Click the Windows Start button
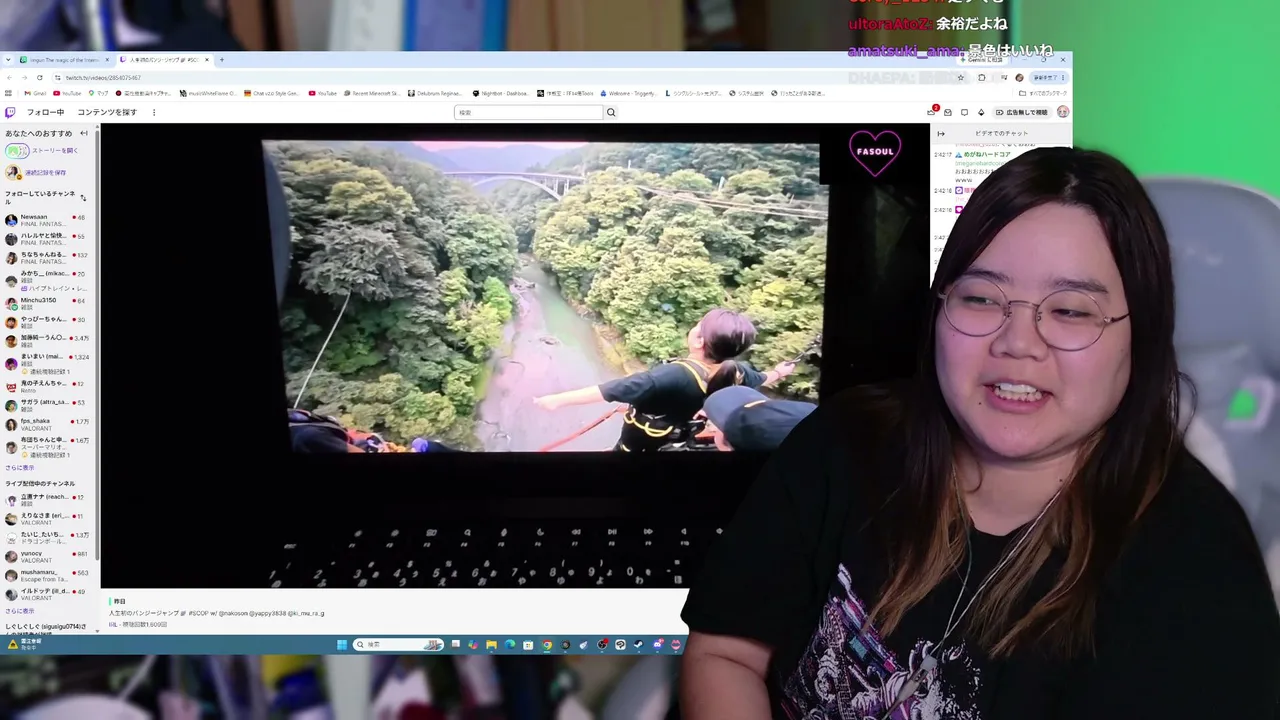The height and width of the screenshot is (720, 1280). click(x=342, y=645)
